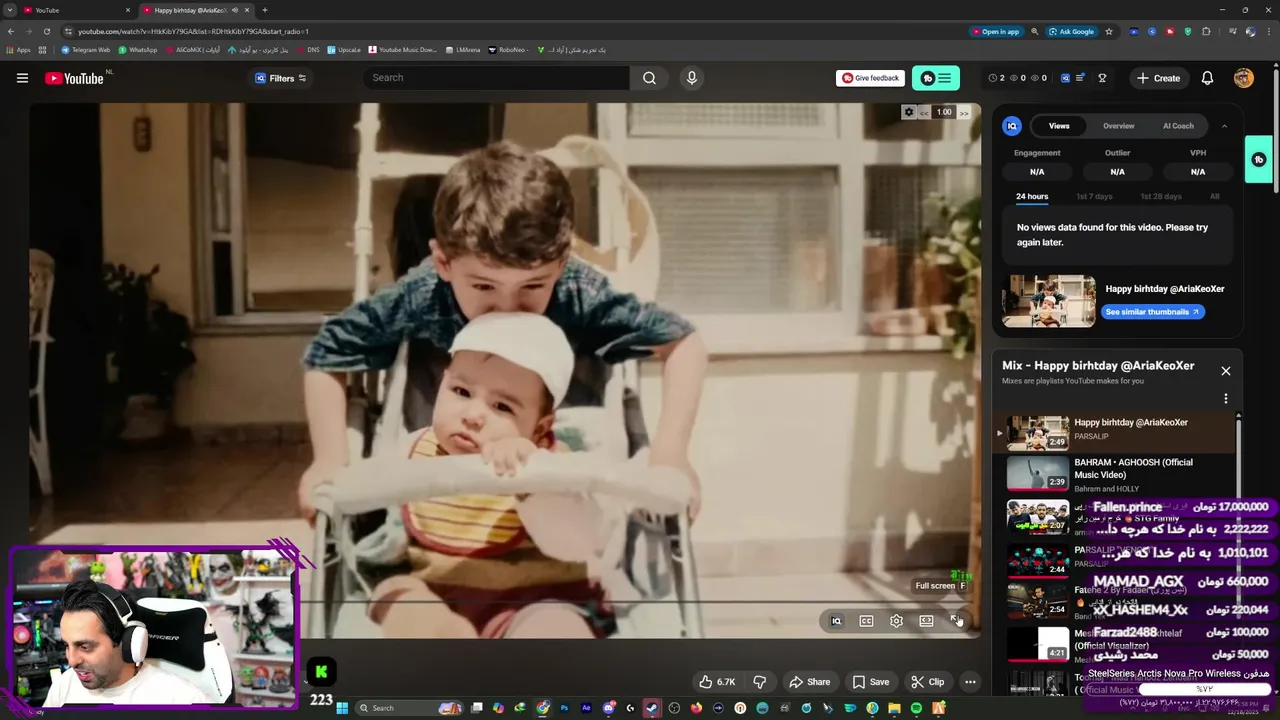
Task: Select the 1st 28 days range
Action: [1161, 197]
